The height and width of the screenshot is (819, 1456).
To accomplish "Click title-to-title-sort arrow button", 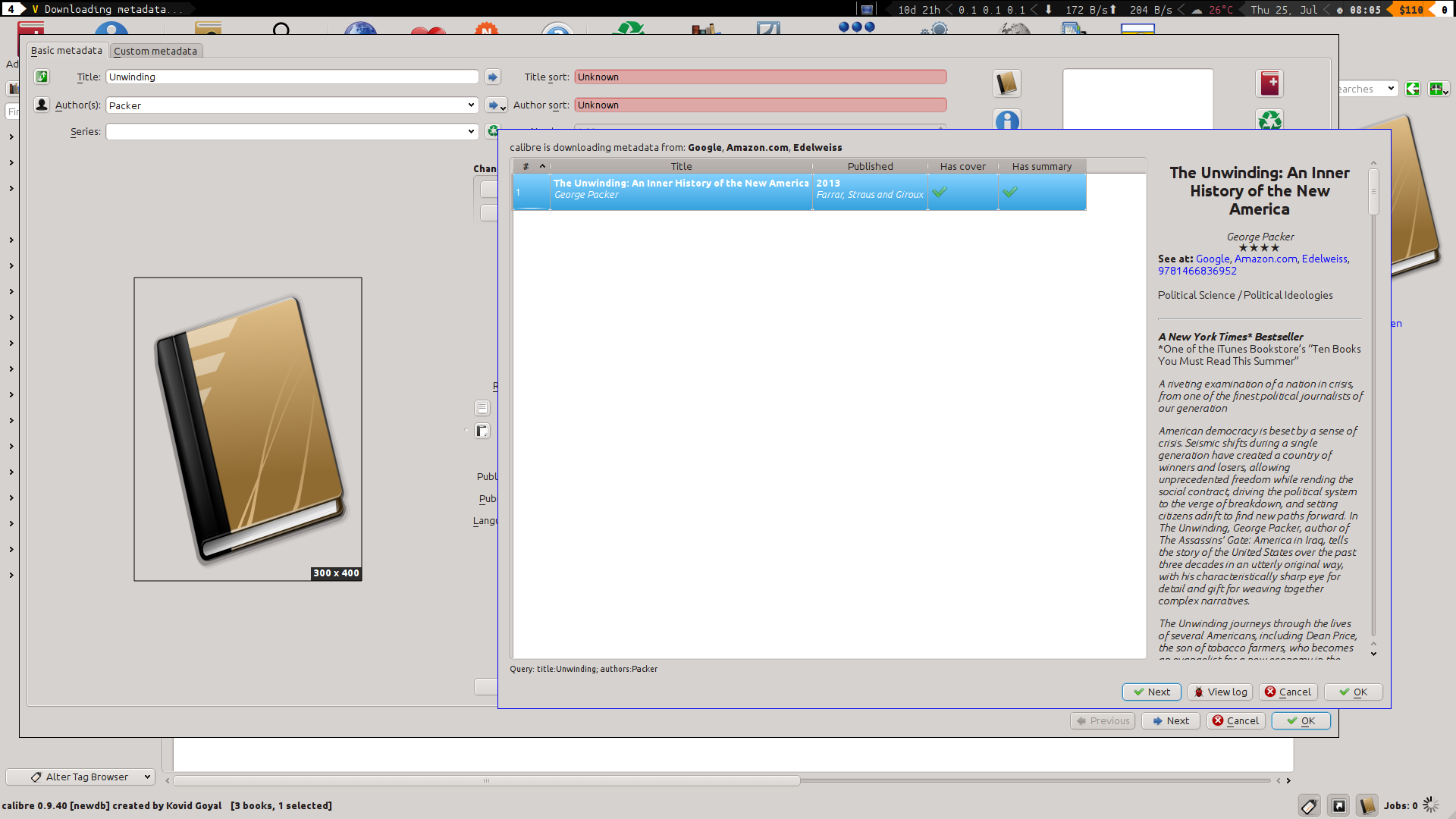I will (492, 77).
